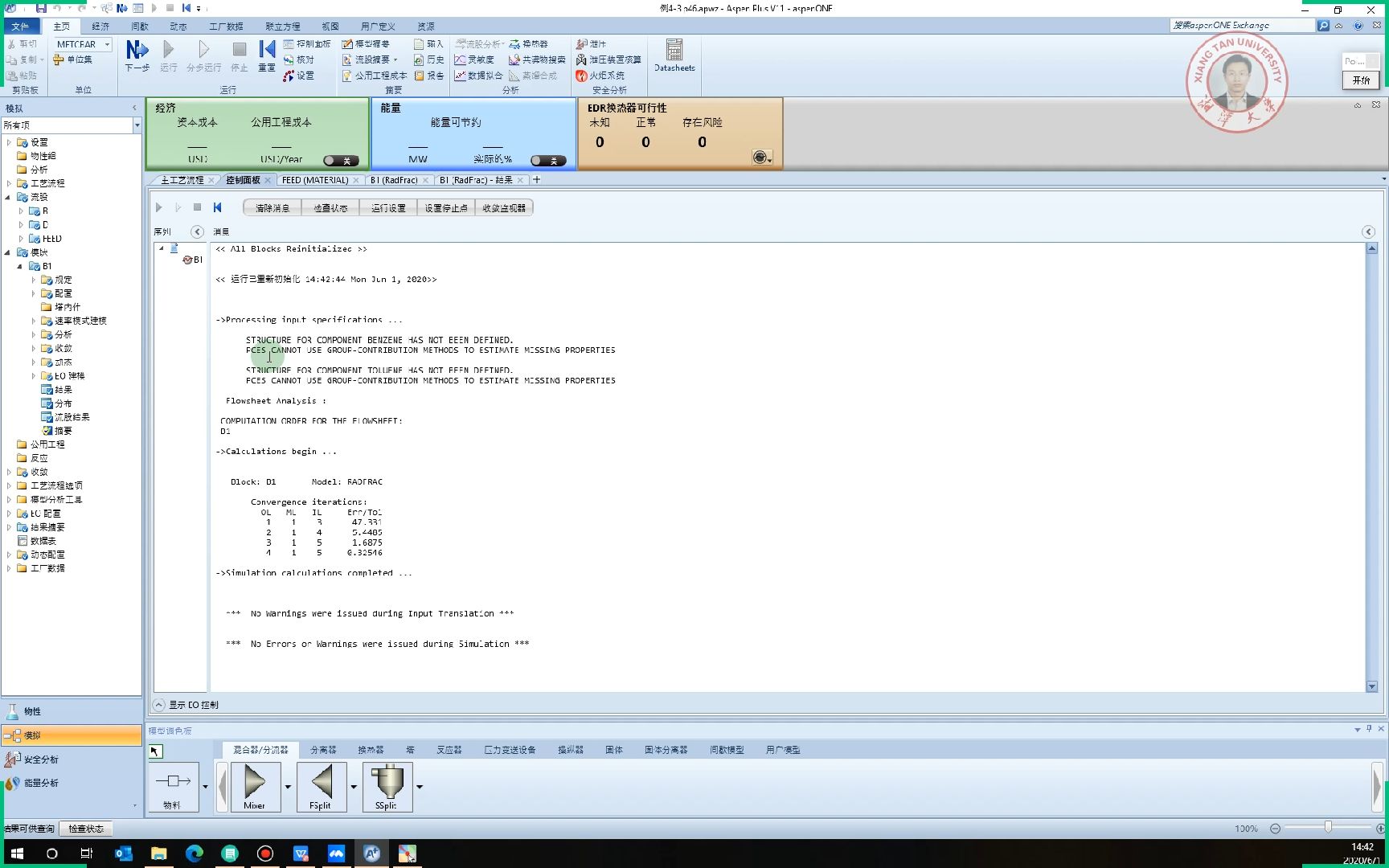1389x868 pixels.
Task: Select the 分离器 palette tab
Action: (323, 750)
